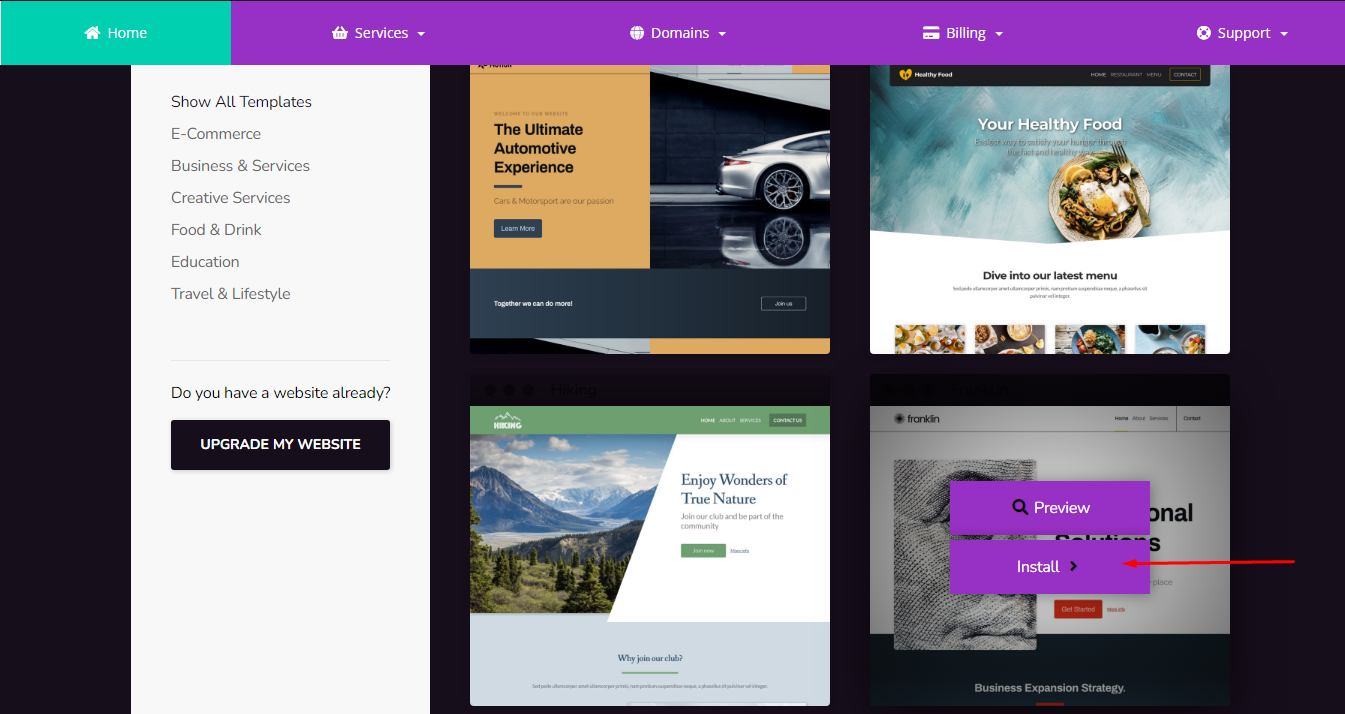
Task: Click the magnifier icon on Preview button
Action: point(1020,508)
